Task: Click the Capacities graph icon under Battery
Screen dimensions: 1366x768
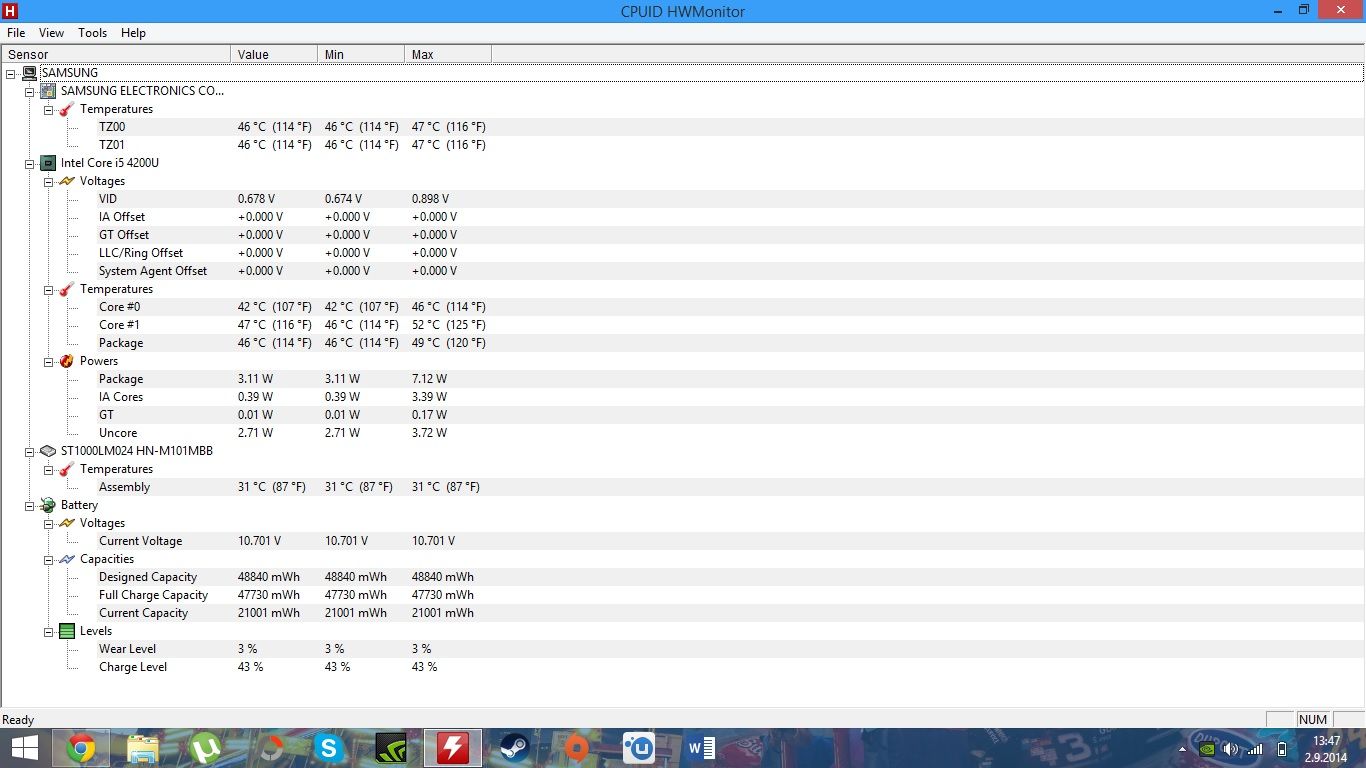Action: coord(67,559)
